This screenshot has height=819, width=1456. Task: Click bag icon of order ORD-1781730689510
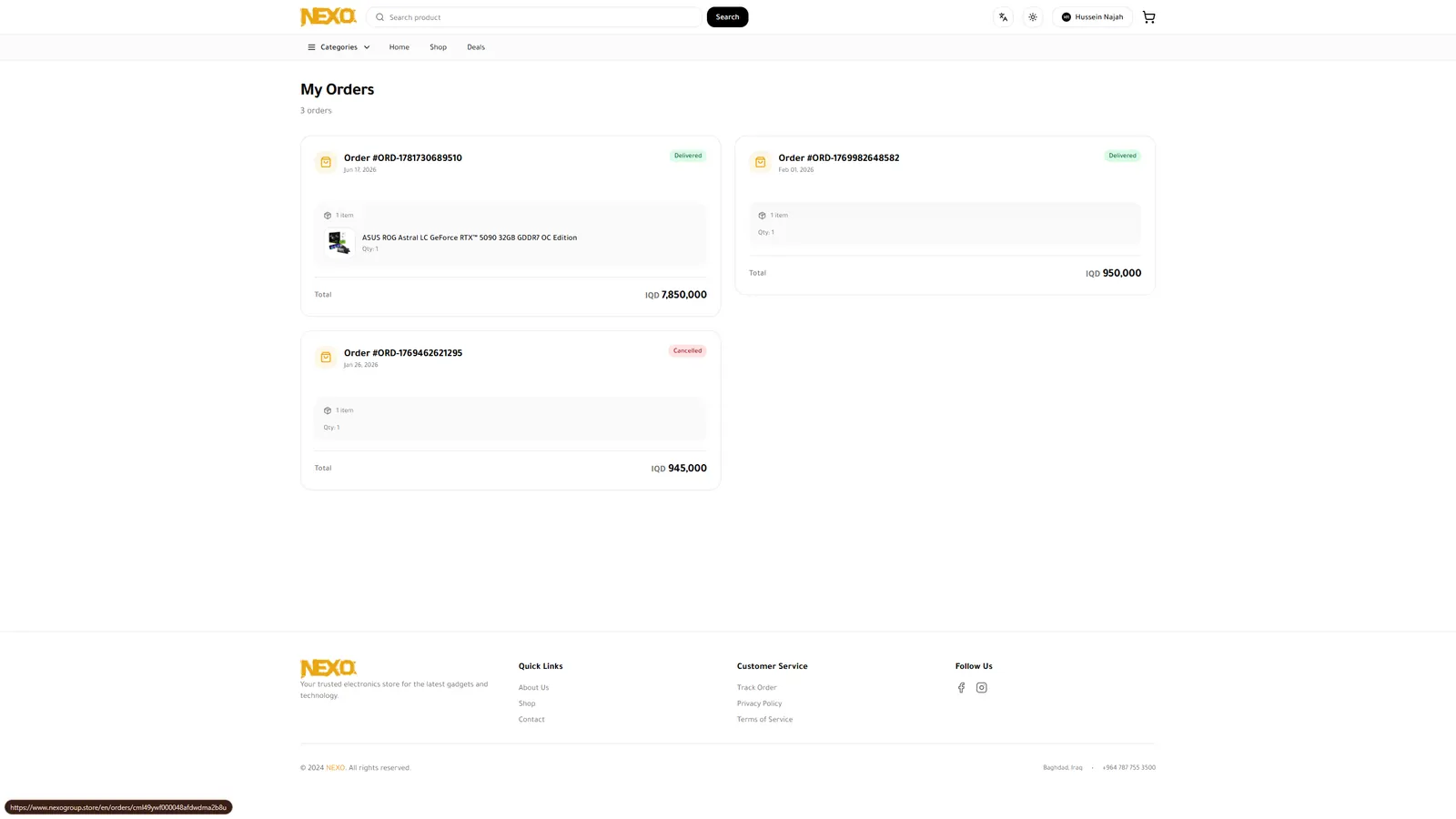[x=326, y=162]
